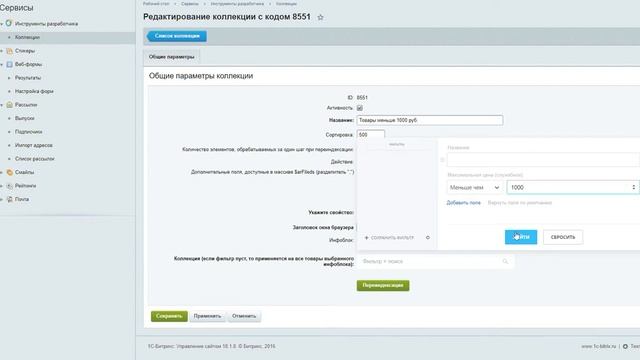Click the ID value 8551
Viewport: 640px width, 360px height.
(x=362, y=98)
